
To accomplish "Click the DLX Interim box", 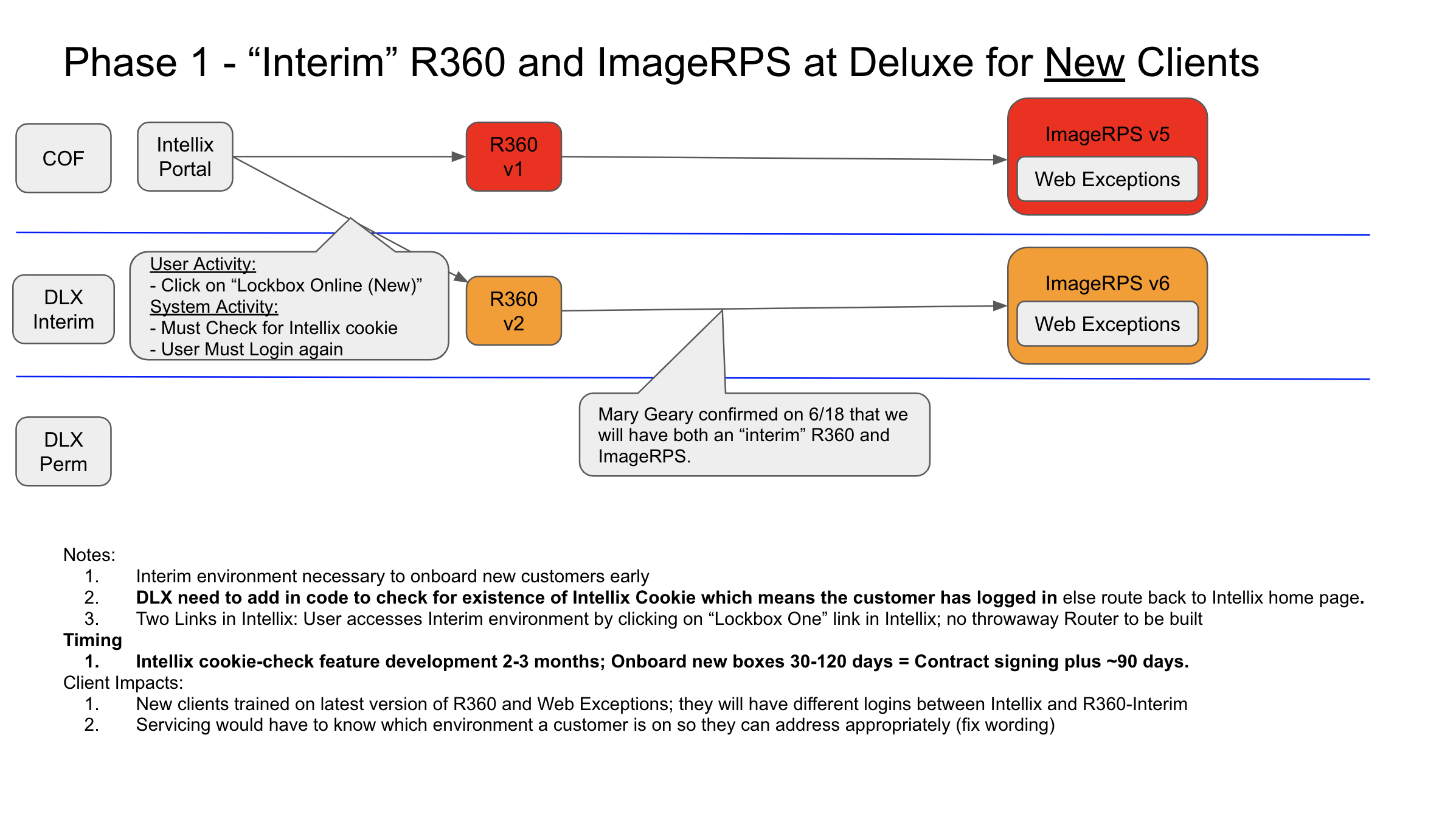I will [63, 309].
